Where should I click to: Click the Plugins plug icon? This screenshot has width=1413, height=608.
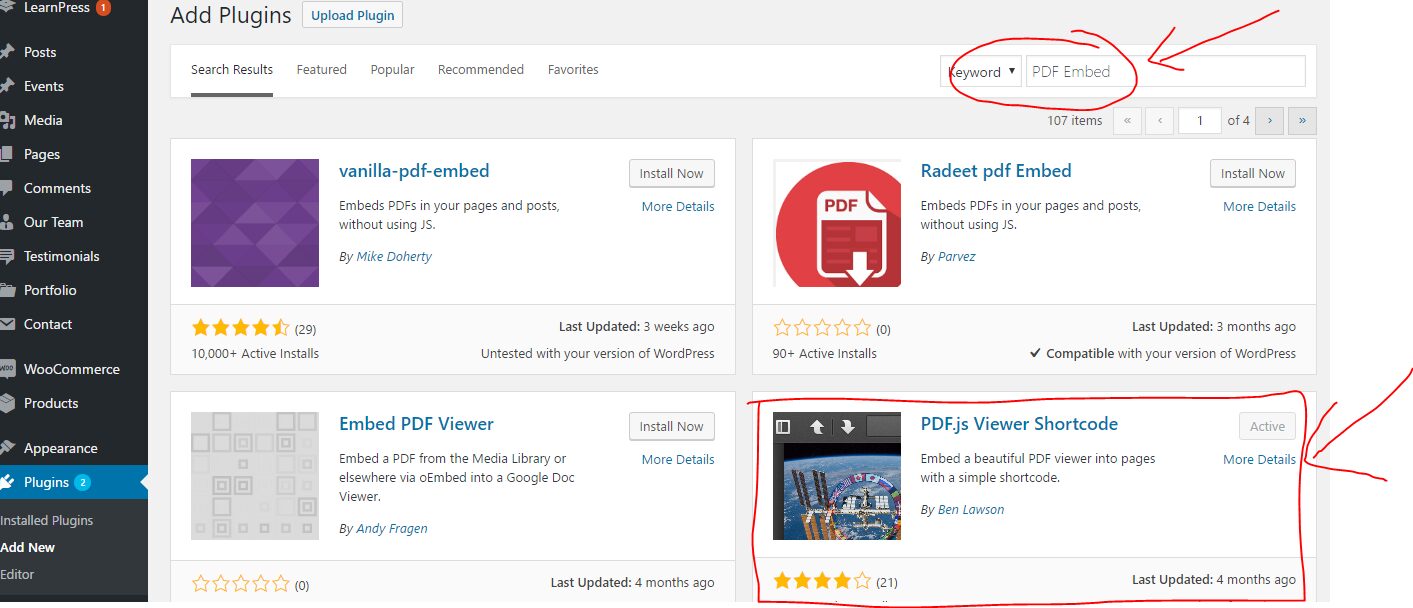[6, 482]
